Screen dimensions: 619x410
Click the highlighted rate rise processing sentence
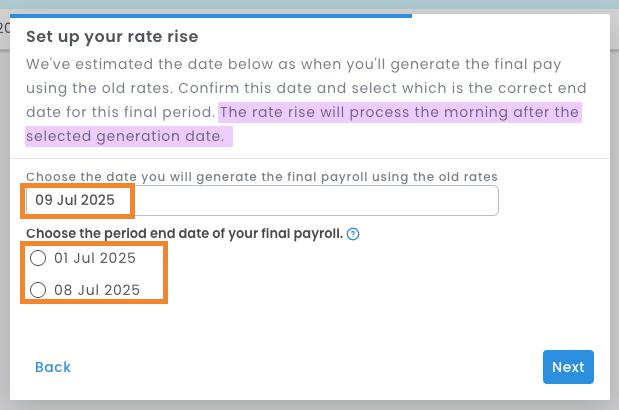click(398, 111)
